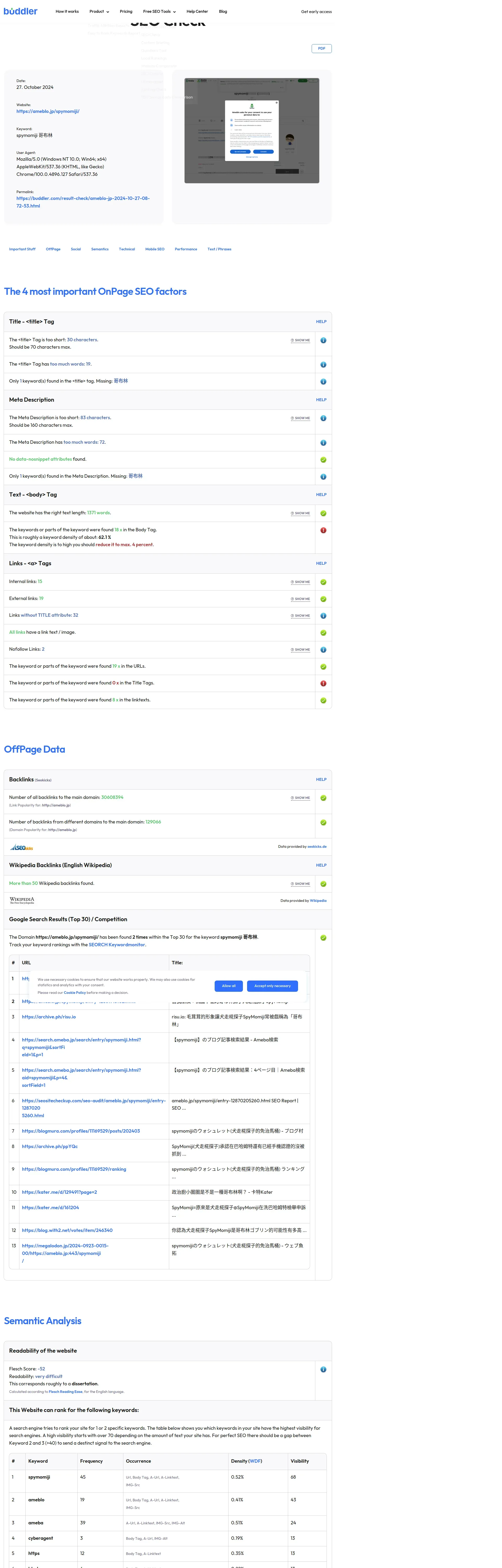502x1568 pixels.
Task: Click info icon for title too short row
Action: pyautogui.click(x=323, y=340)
